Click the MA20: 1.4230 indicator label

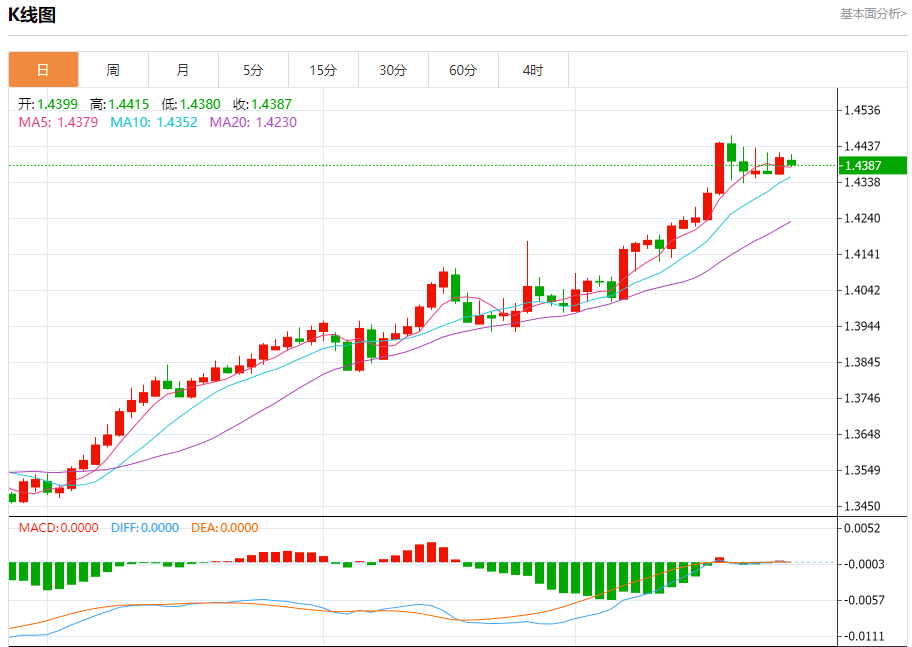[254, 122]
